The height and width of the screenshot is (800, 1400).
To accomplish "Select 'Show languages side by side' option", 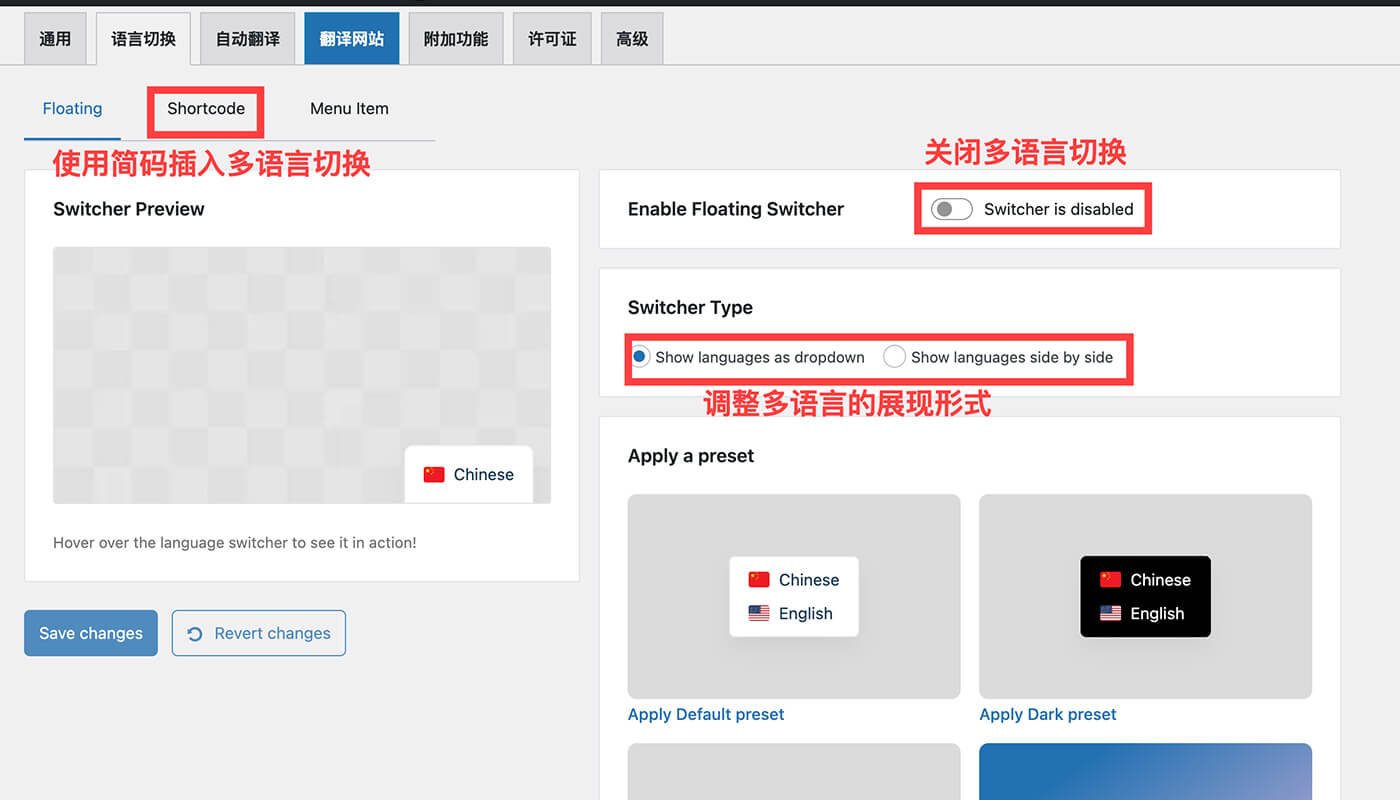I will (x=893, y=356).
